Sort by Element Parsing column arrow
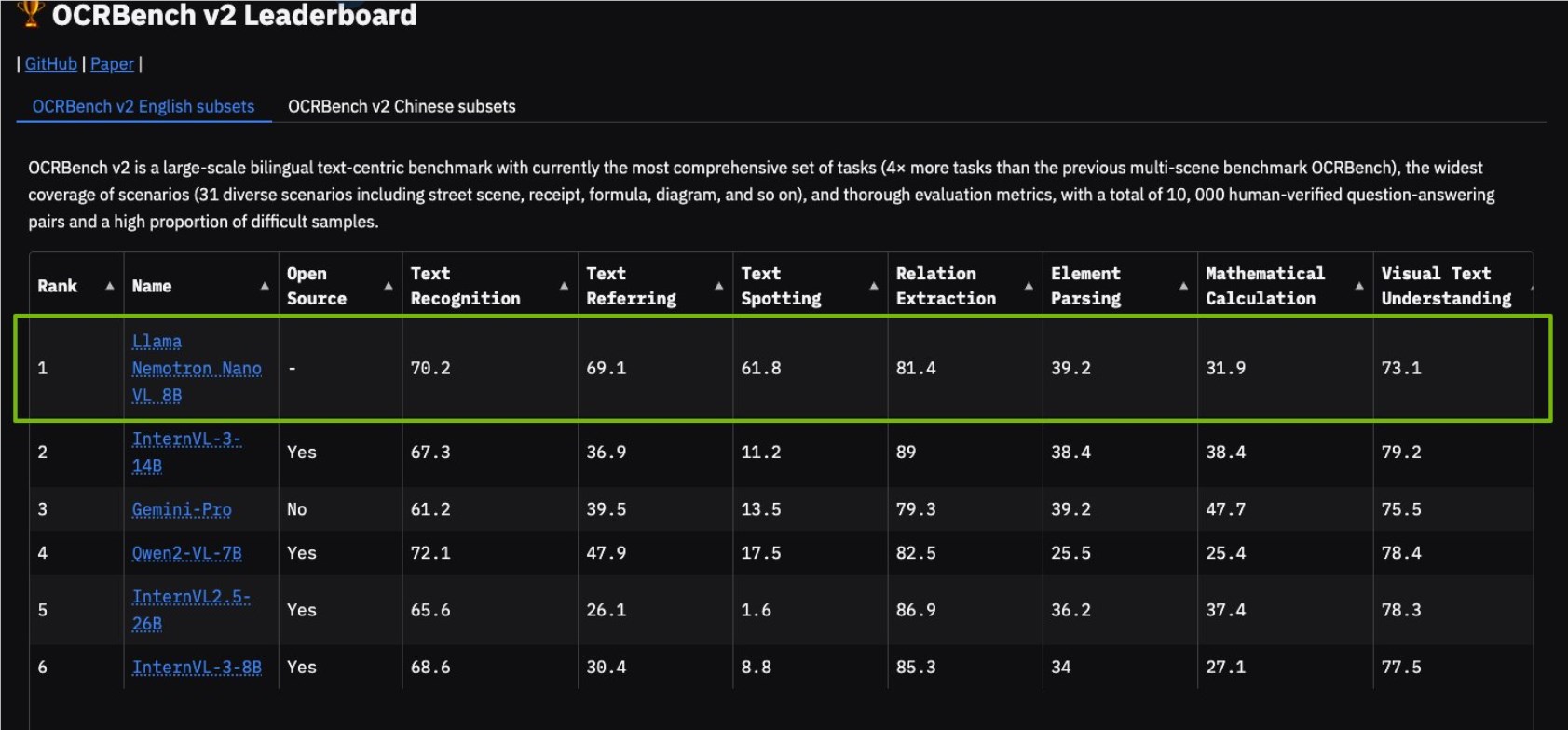 click(1183, 286)
